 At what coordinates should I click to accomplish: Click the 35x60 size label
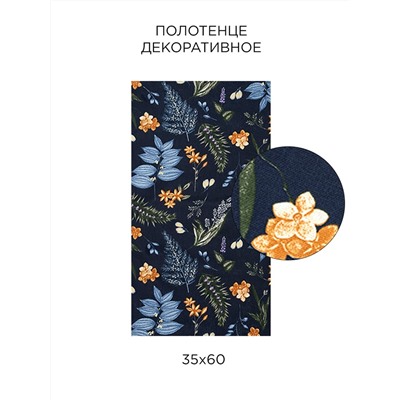pyautogui.click(x=204, y=360)
